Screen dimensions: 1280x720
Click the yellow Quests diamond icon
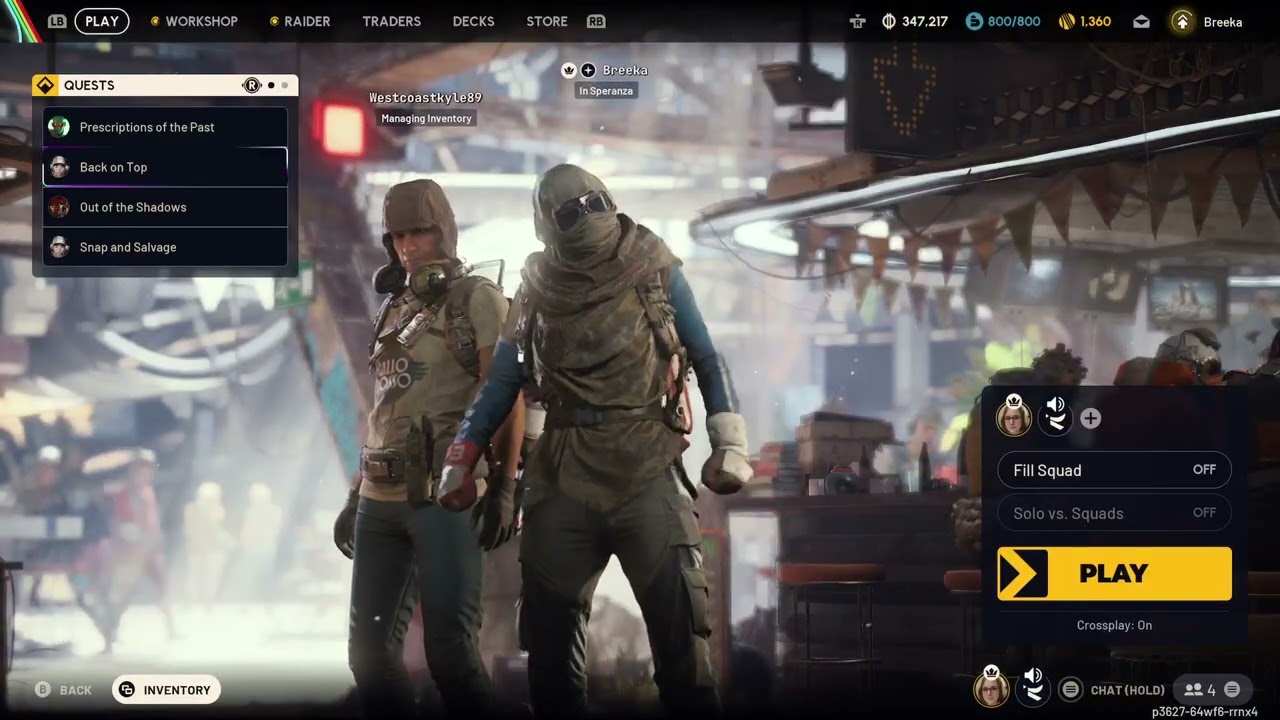(45, 85)
